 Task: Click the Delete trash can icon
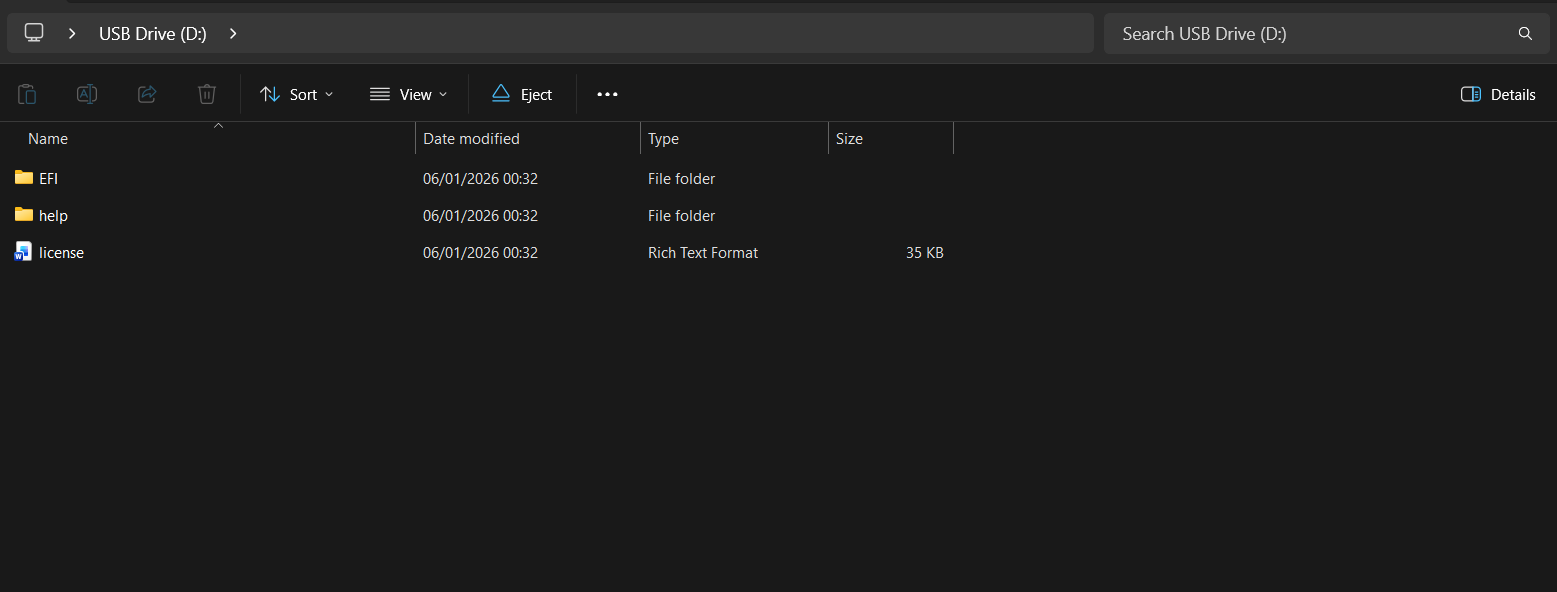click(207, 94)
